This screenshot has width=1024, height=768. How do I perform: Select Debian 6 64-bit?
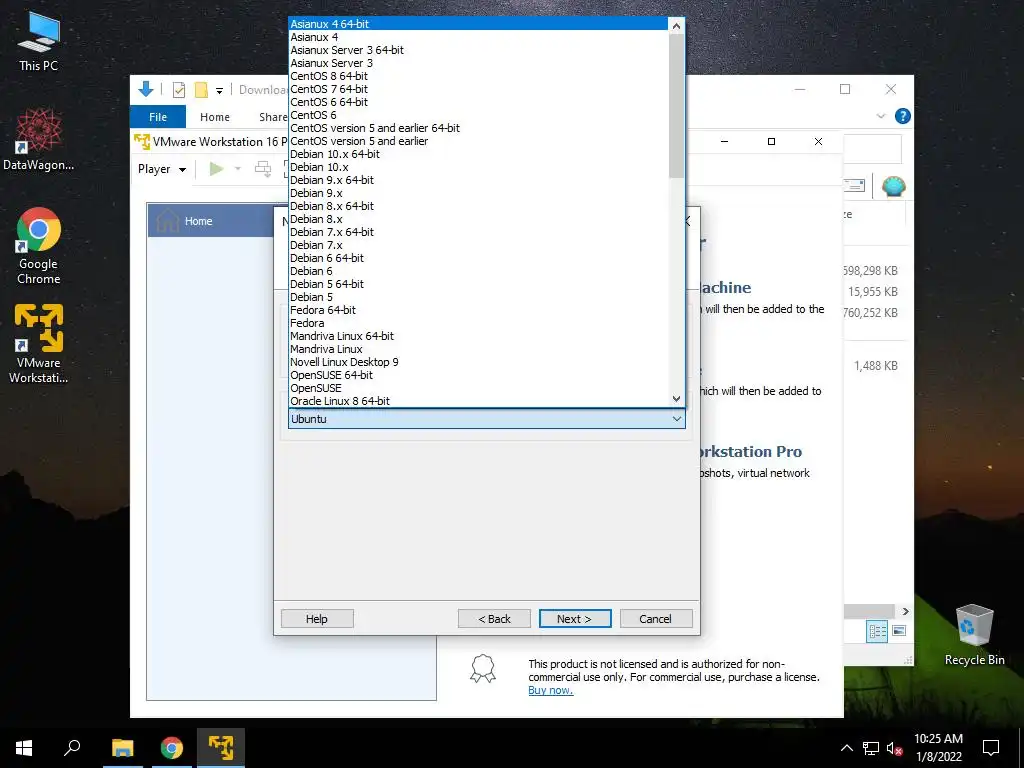(478, 259)
